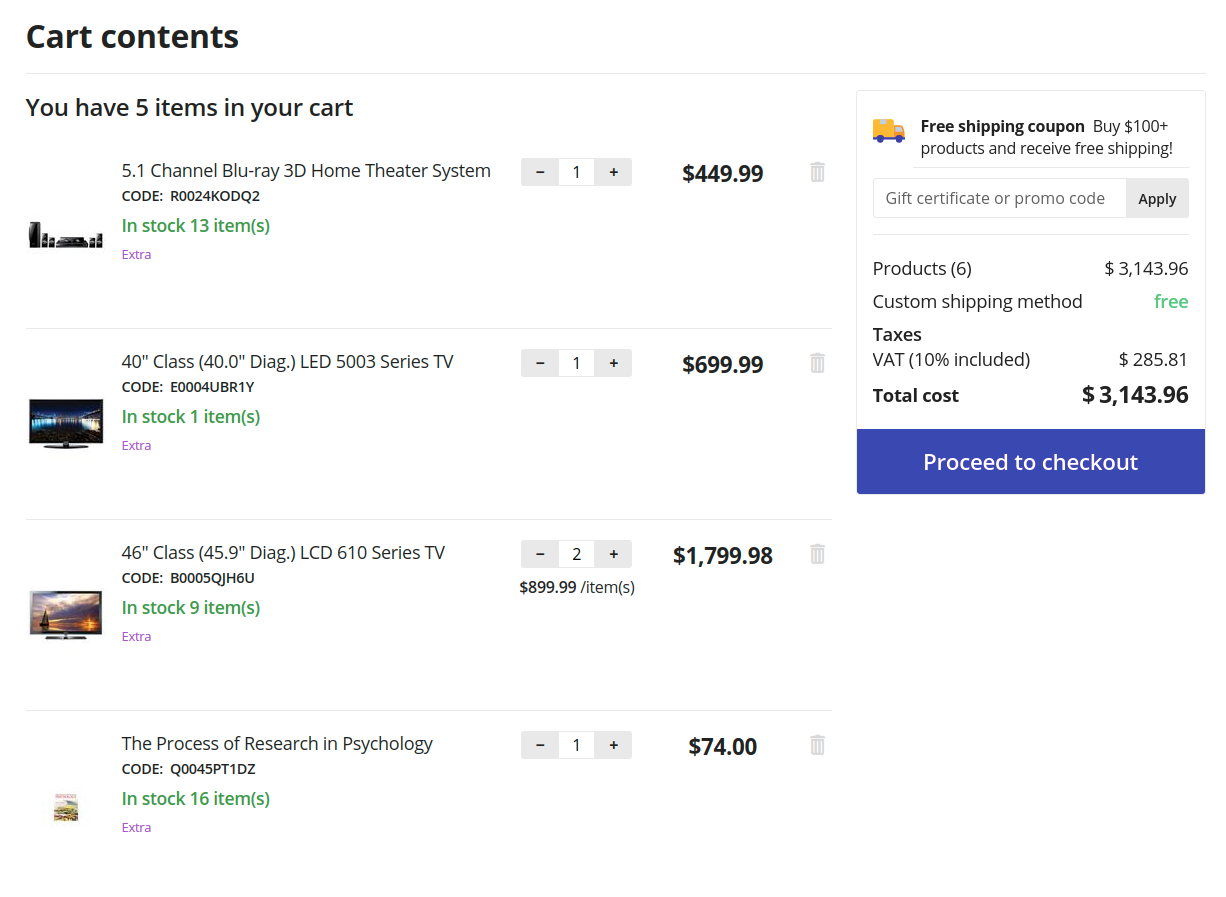
Task: Delete The Process of Research in Psychology
Action: [817, 745]
